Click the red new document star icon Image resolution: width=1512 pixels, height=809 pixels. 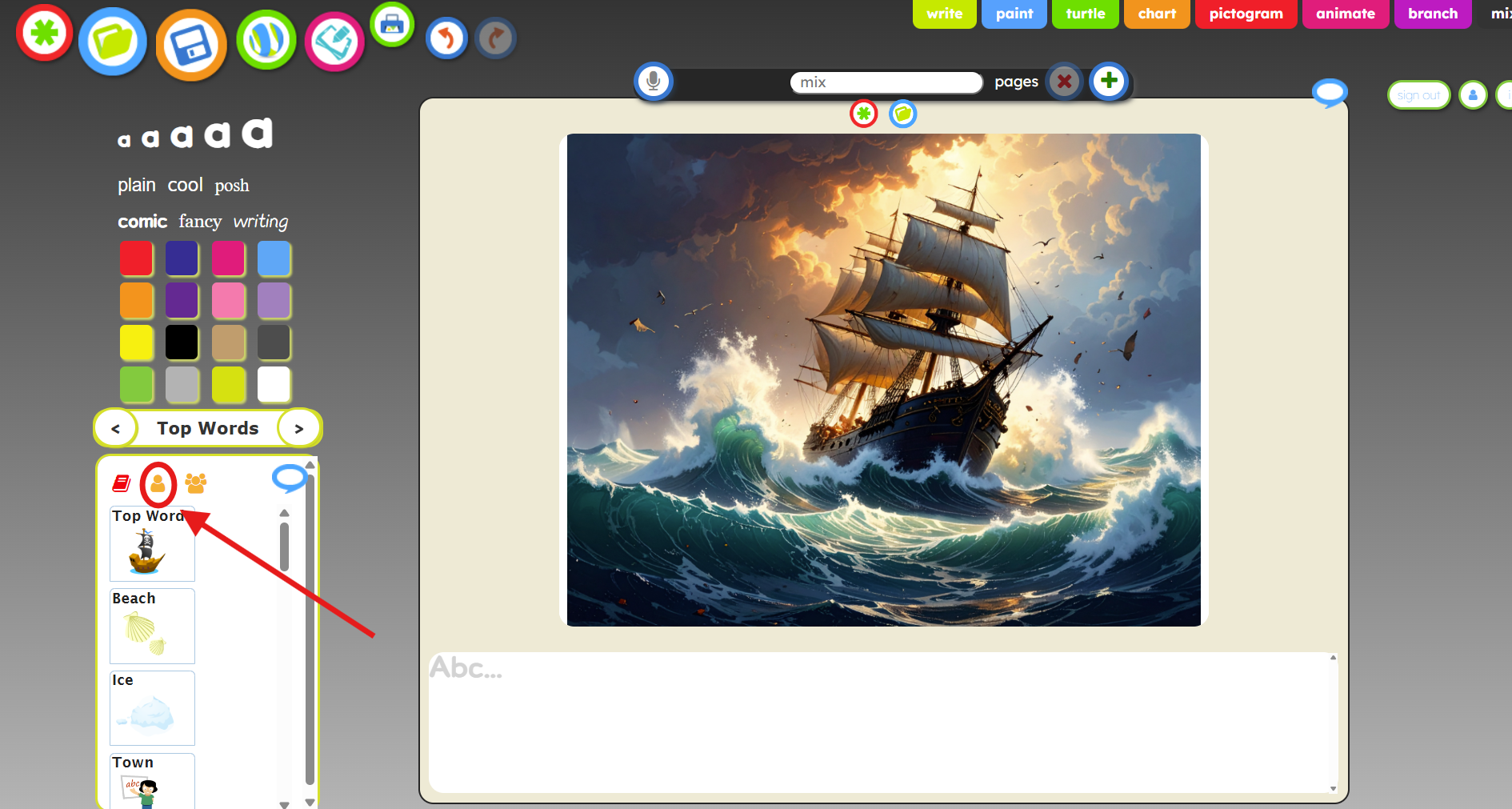tap(45, 34)
